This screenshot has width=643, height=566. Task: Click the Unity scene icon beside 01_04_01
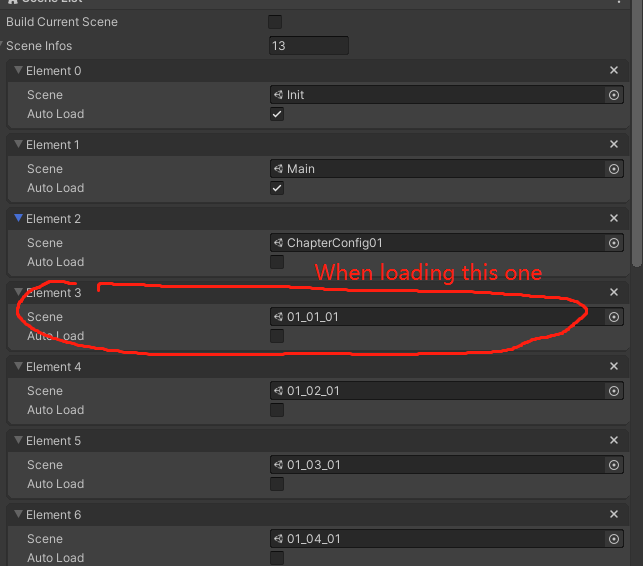[x=278, y=539]
